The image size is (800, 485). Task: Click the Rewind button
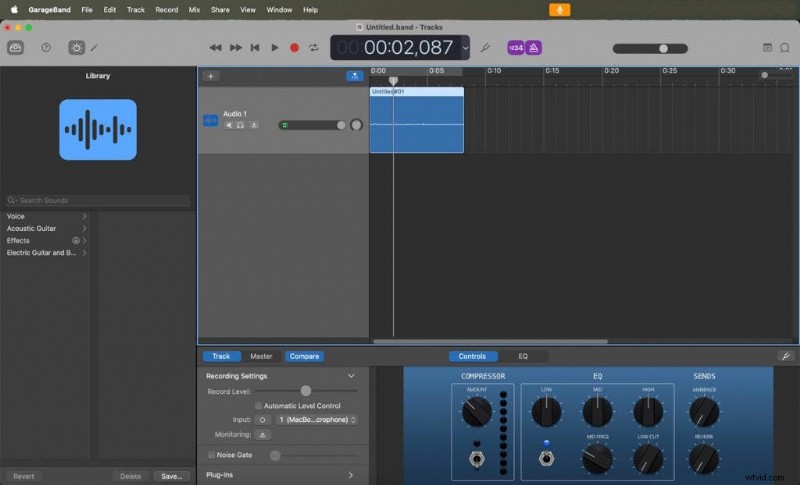pyautogui.click(x=215, y=47)
